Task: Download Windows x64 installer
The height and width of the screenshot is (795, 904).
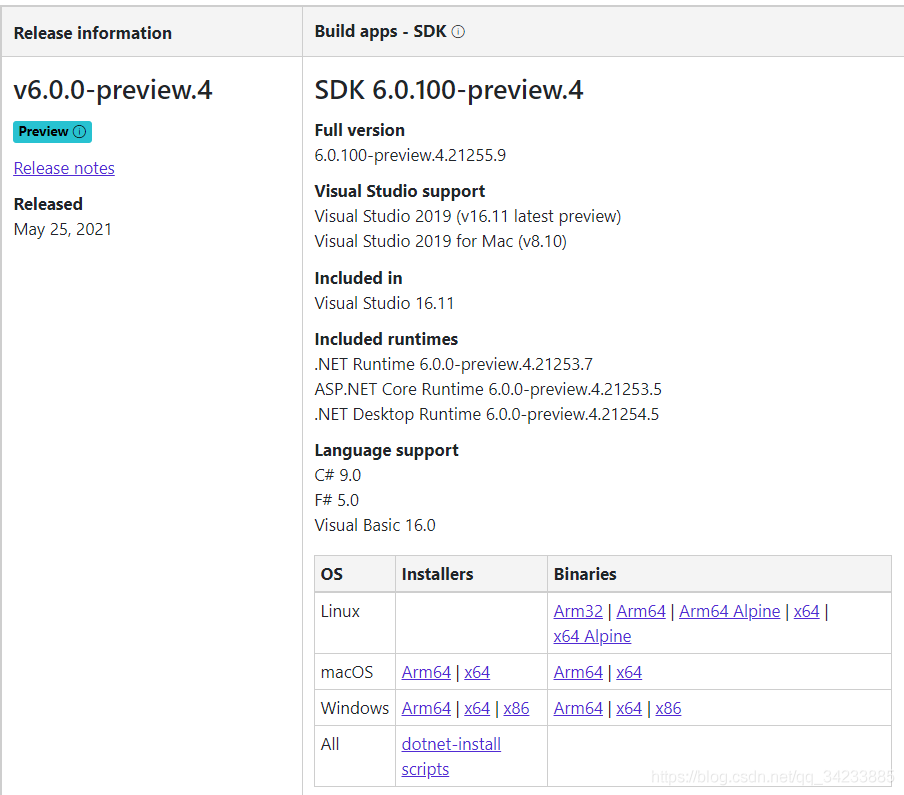Action: [477, 708]
